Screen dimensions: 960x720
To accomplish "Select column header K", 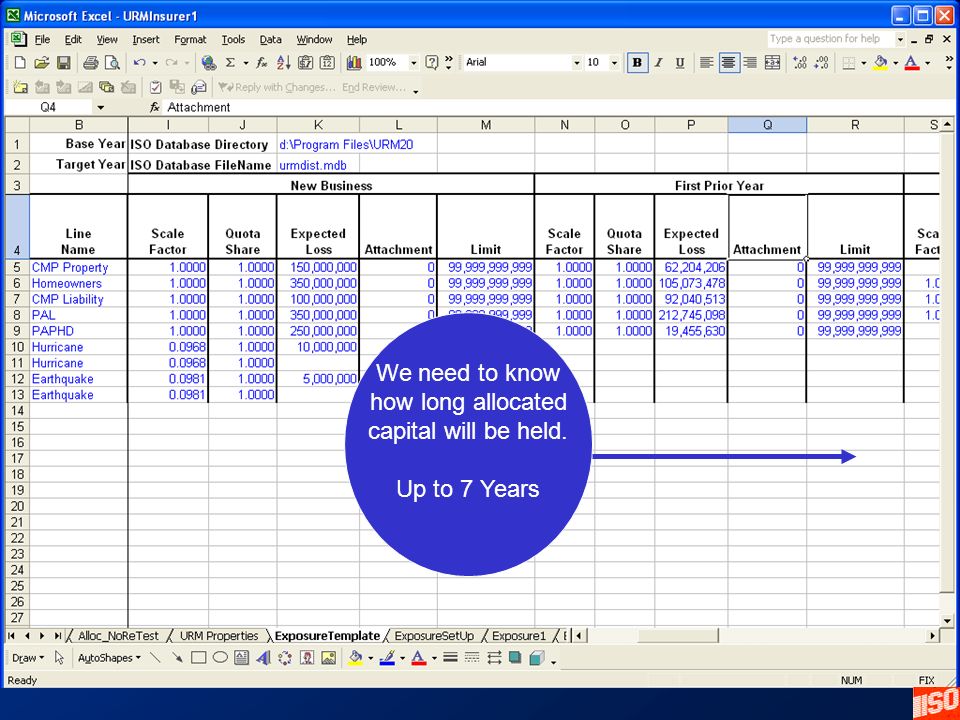I will [318, 125].
